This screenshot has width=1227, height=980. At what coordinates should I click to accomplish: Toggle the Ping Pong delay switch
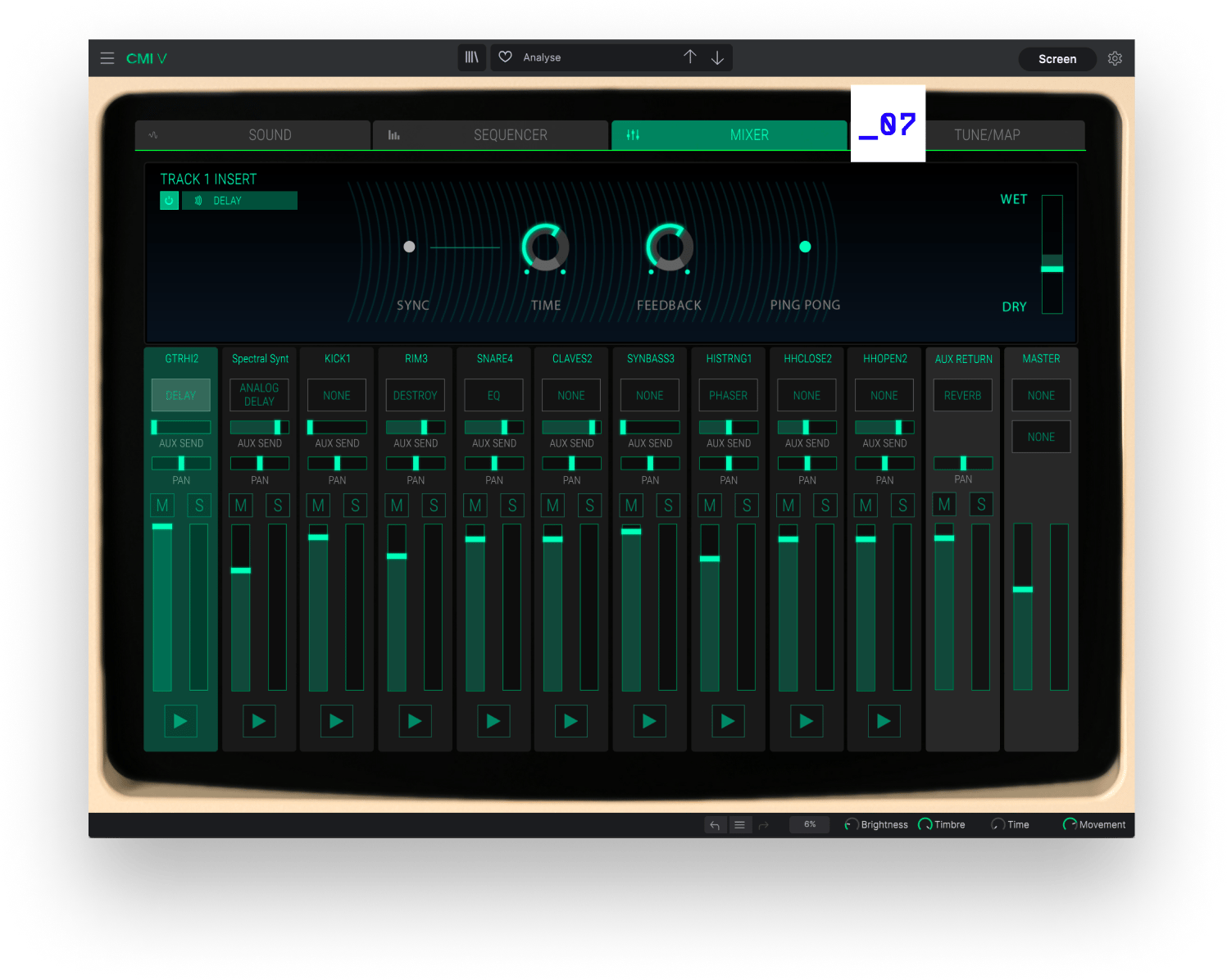click(805, 247)
